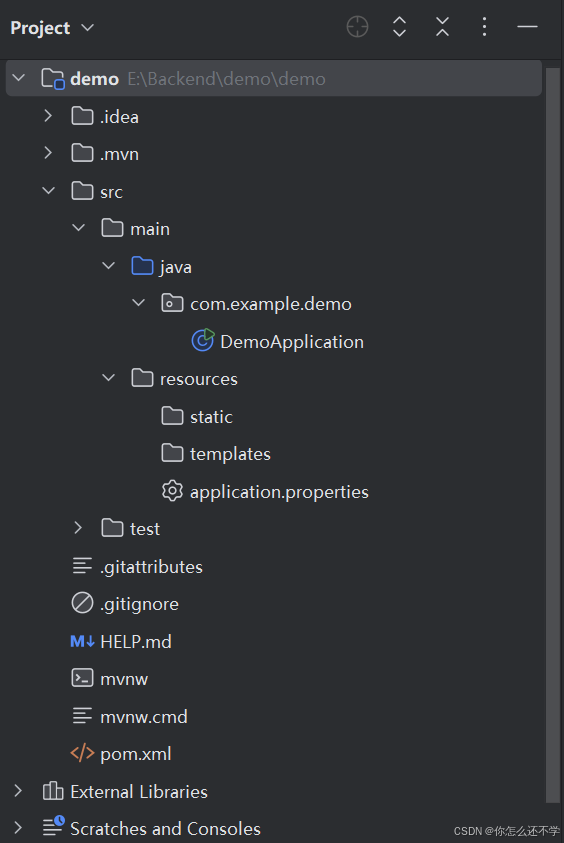Screen dimensions: 564x843
Task: Select the mvnw file name
Action: (x=124, y=680)
